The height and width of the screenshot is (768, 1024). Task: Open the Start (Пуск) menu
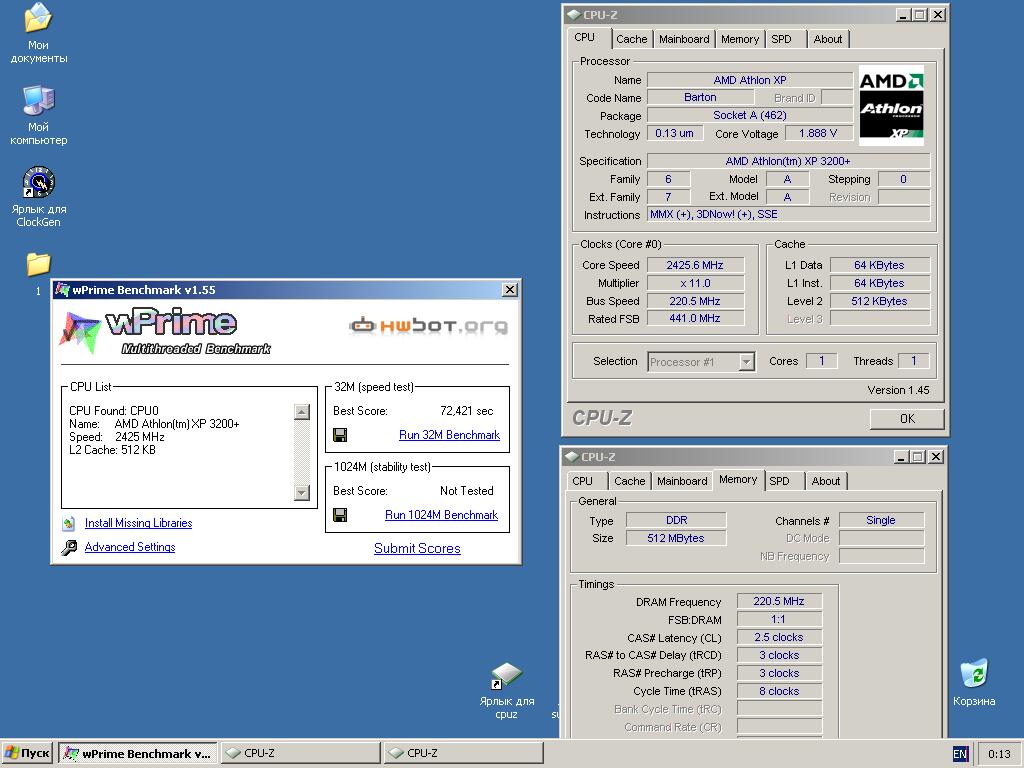pyautogui.click(x=27, y=754)
